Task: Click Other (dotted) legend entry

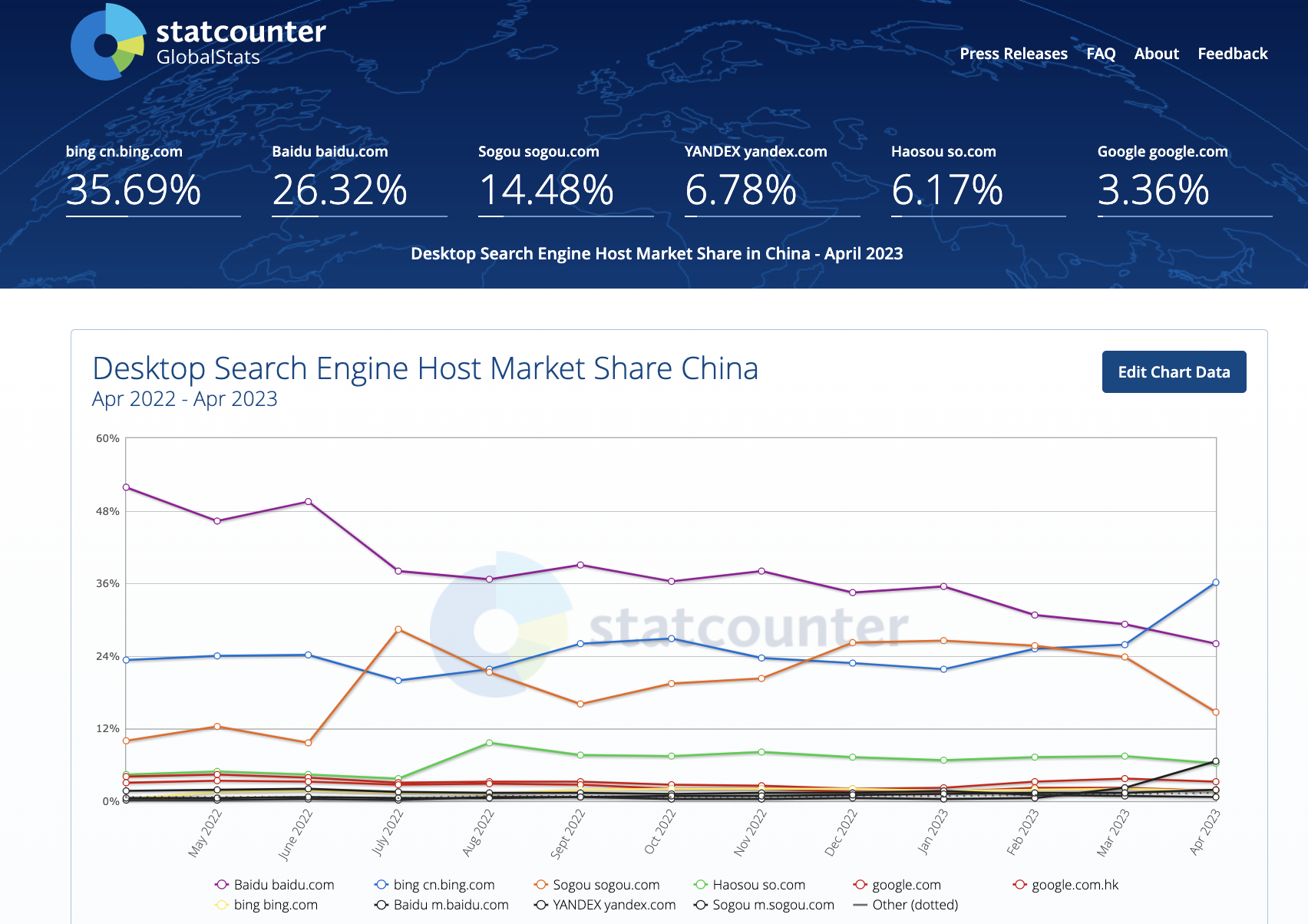Action: point(906,905)
